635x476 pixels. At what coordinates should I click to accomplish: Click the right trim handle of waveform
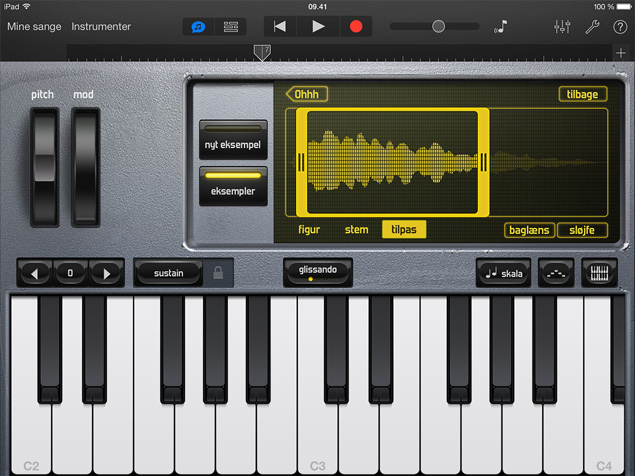point(484,162)
